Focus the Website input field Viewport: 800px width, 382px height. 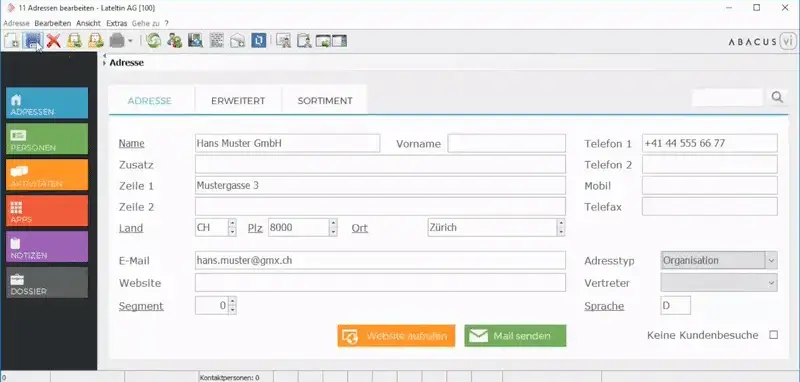pos(381,283)
